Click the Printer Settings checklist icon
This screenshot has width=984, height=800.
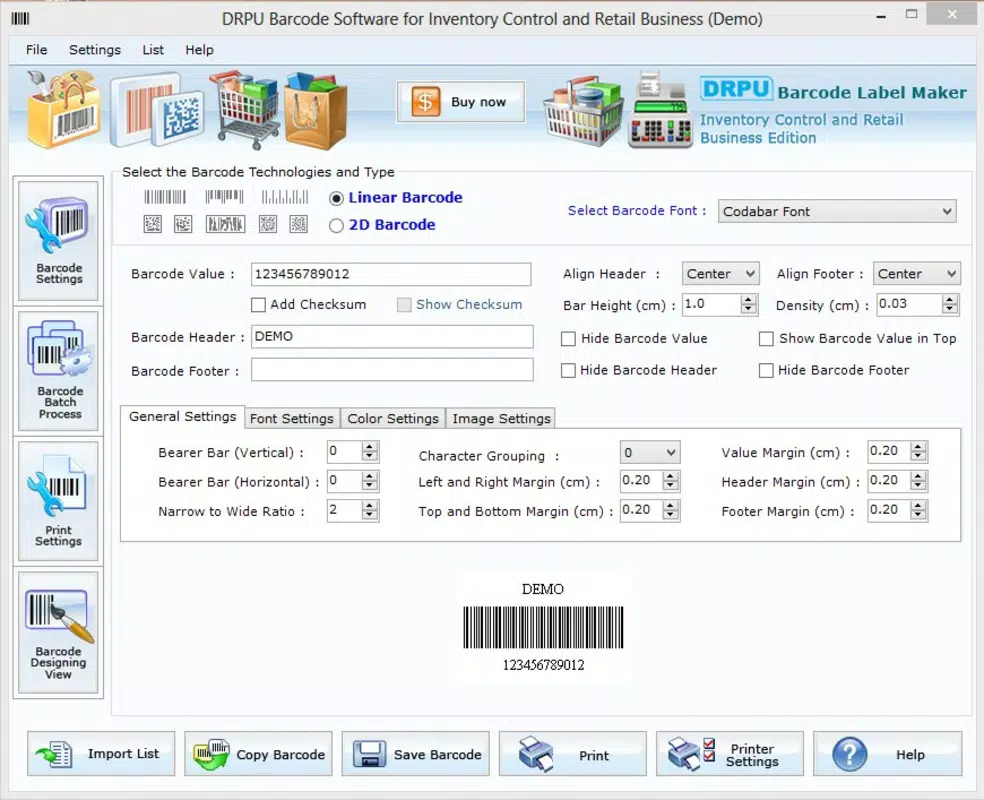coord(692,754)
